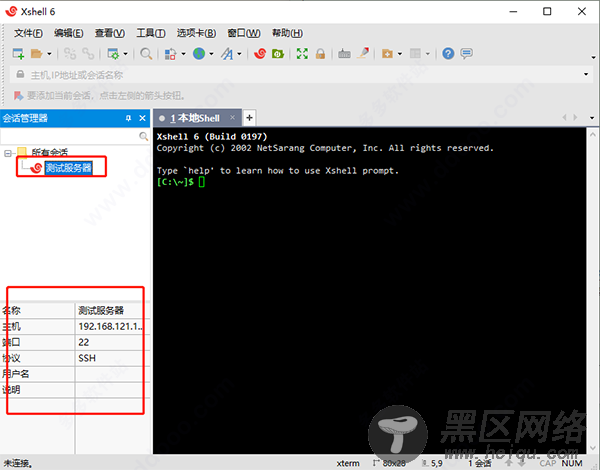The width and height of the screenshot is (600, 470).
Task: Click the session manager search box
Action: click(69, 136)
